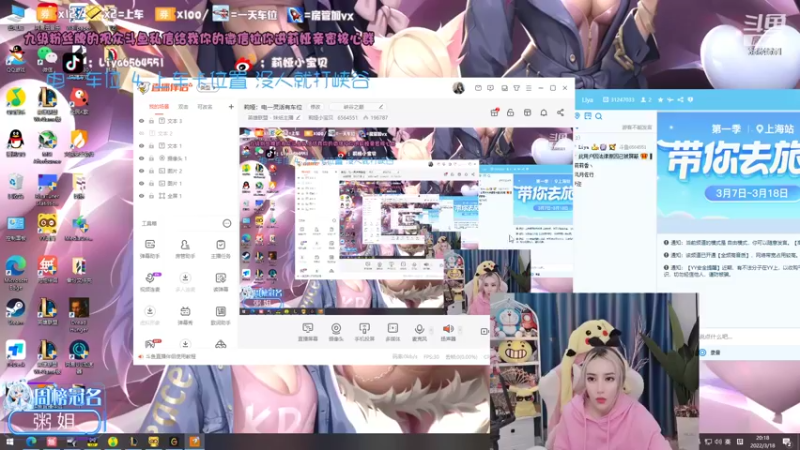Click the unlock padlock icon in header

511,112
